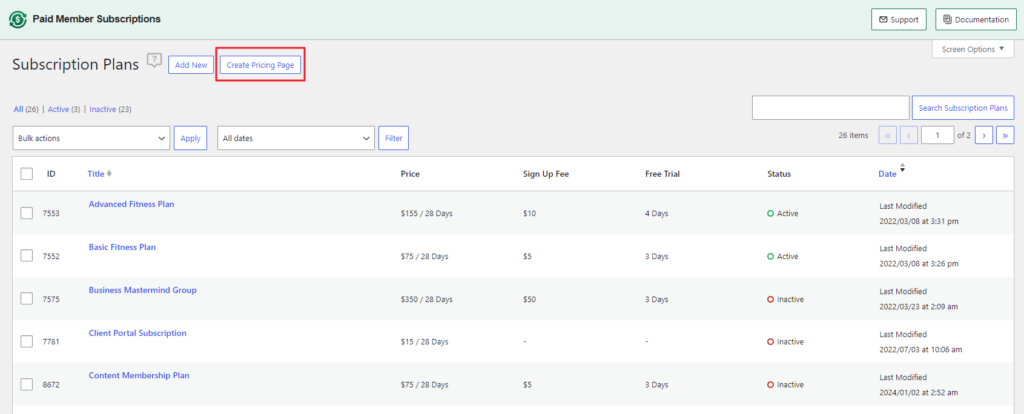This screenshot has height=414, width=1024.
Task: Click the Paid Member Subscriptions logo icon
Action: pyautogui.click(x=18, y=20)
